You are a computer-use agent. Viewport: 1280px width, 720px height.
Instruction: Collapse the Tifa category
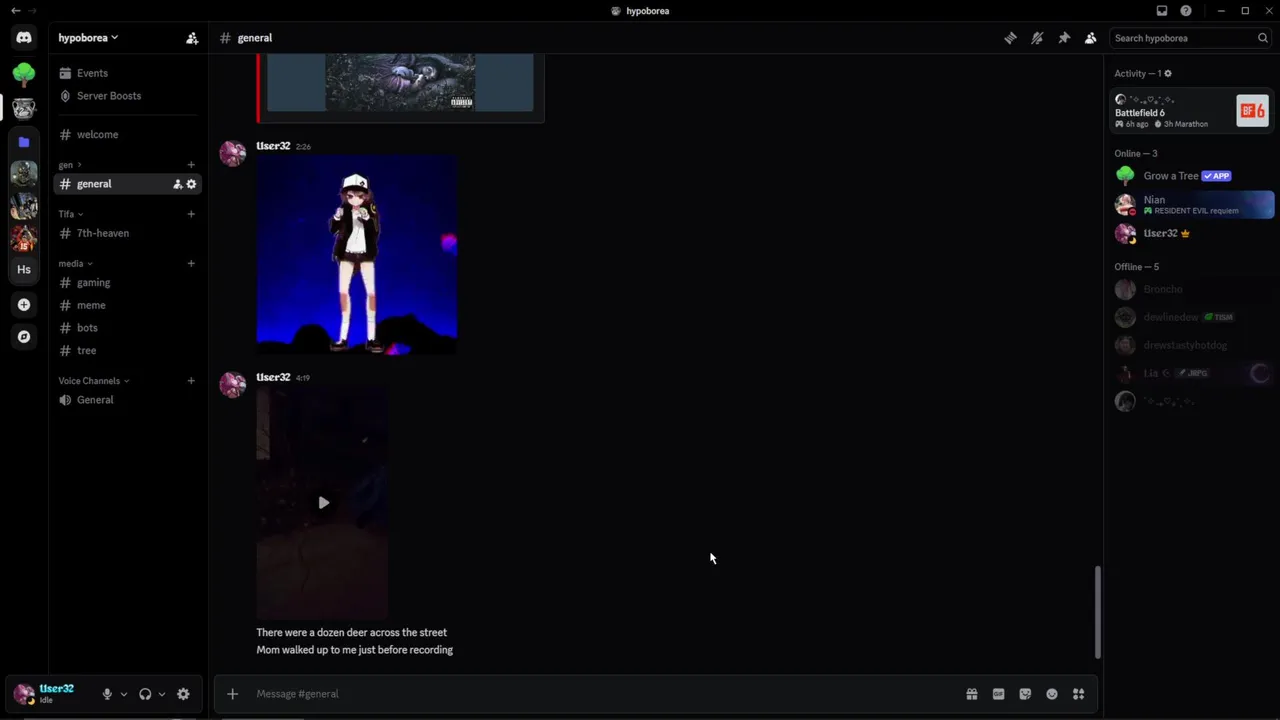(70, 214)
